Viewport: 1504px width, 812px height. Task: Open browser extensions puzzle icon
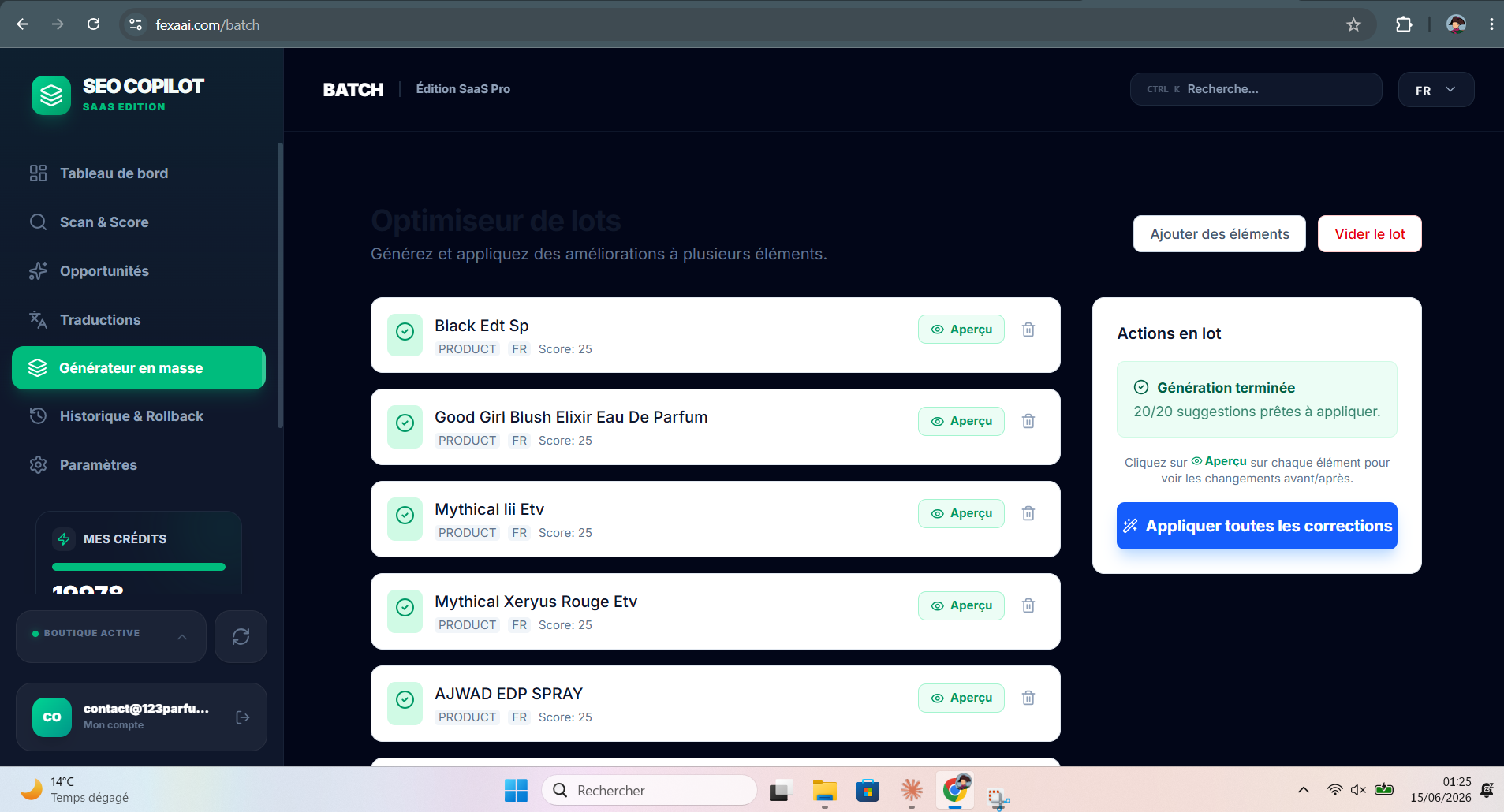point(1404,24)
